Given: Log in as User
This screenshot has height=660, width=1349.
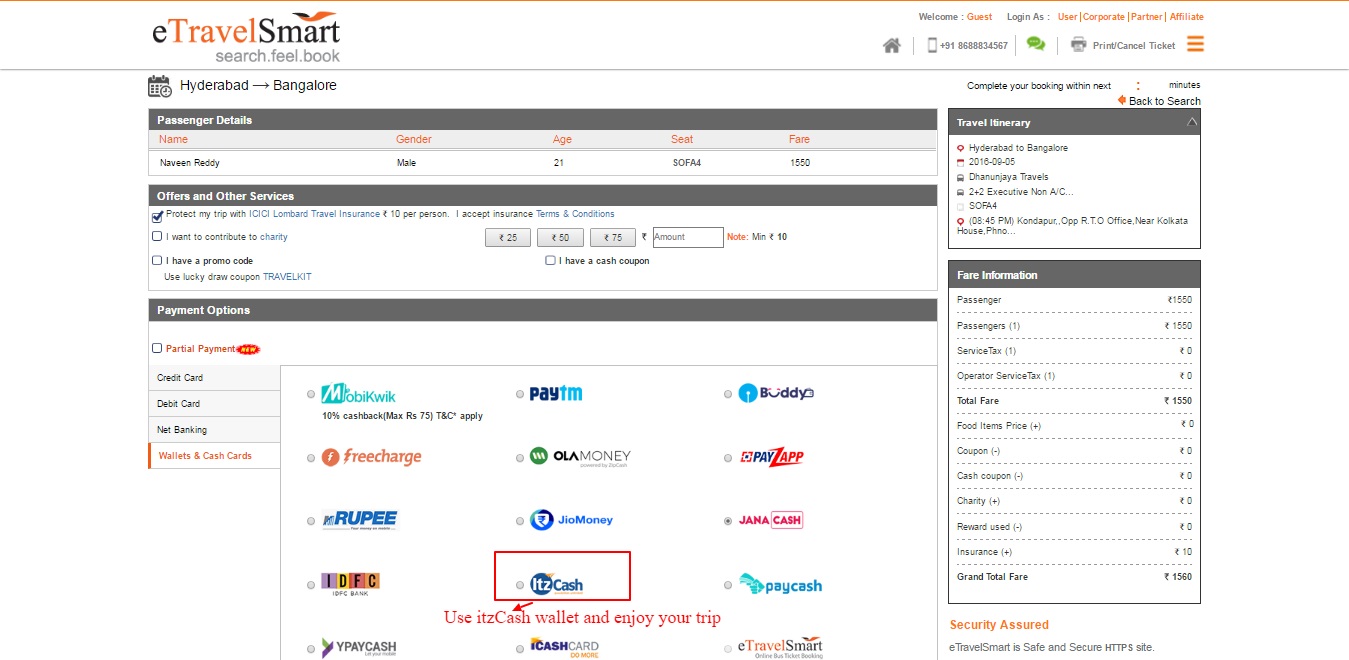Looking at the screenshot, I should click(1068, 17).
